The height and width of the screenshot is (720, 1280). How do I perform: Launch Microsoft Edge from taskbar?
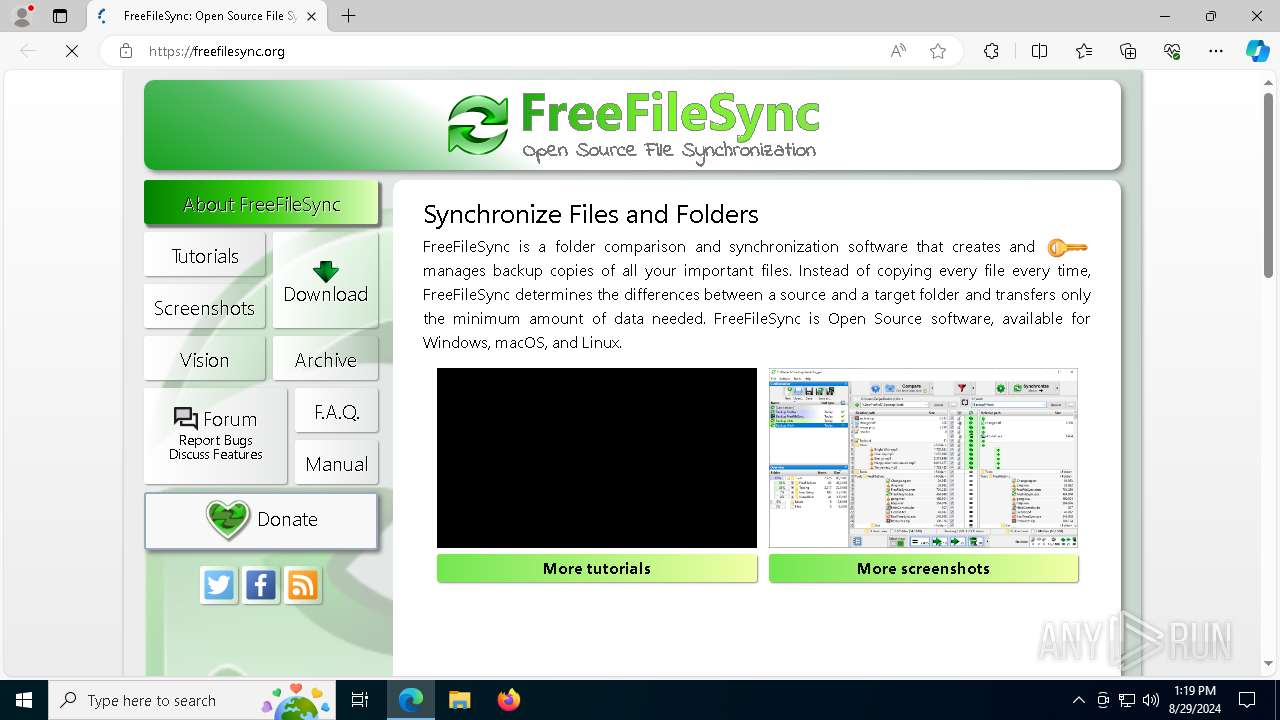(x=411, y=700)
